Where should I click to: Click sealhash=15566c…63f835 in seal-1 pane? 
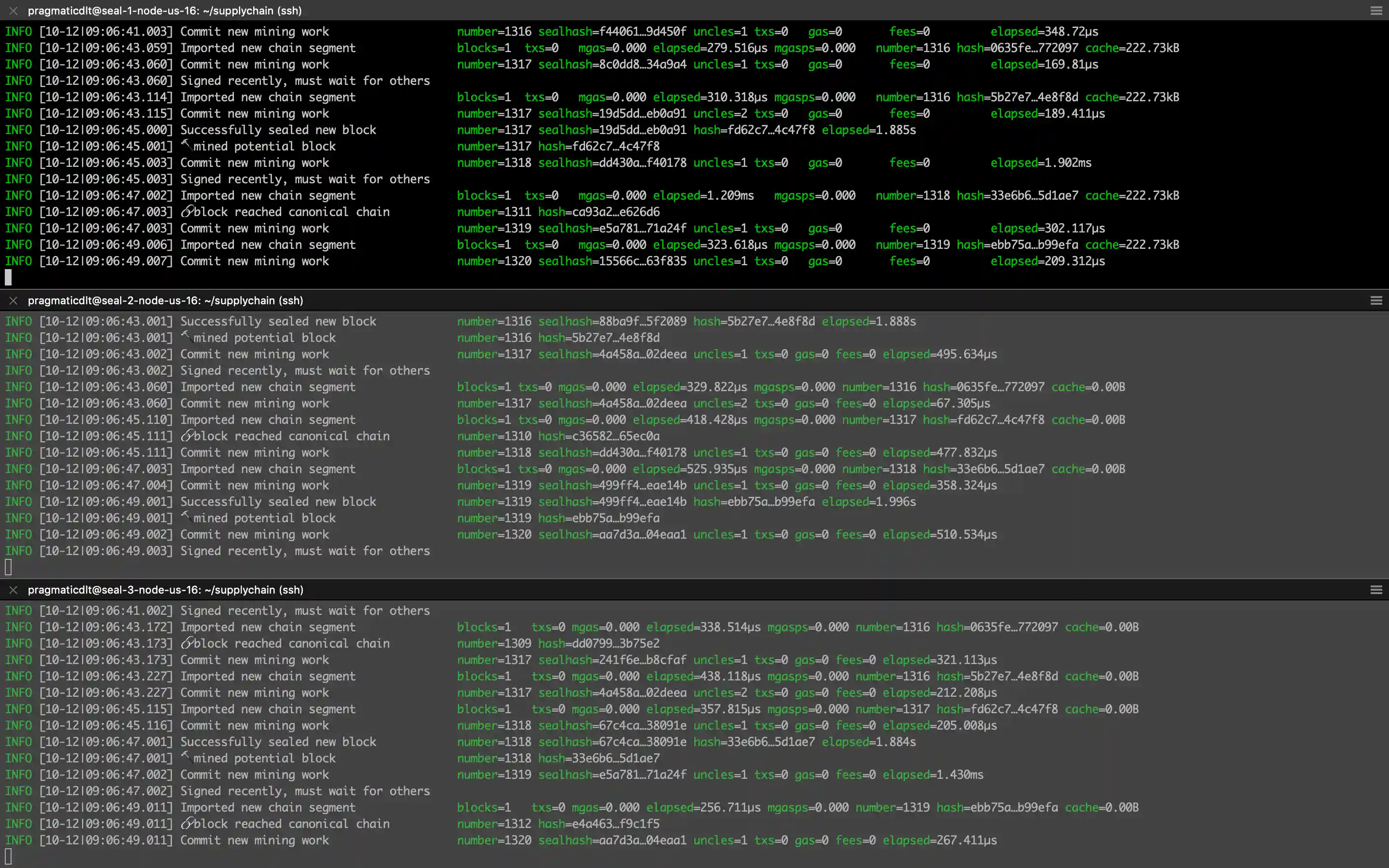coord(612,261)
